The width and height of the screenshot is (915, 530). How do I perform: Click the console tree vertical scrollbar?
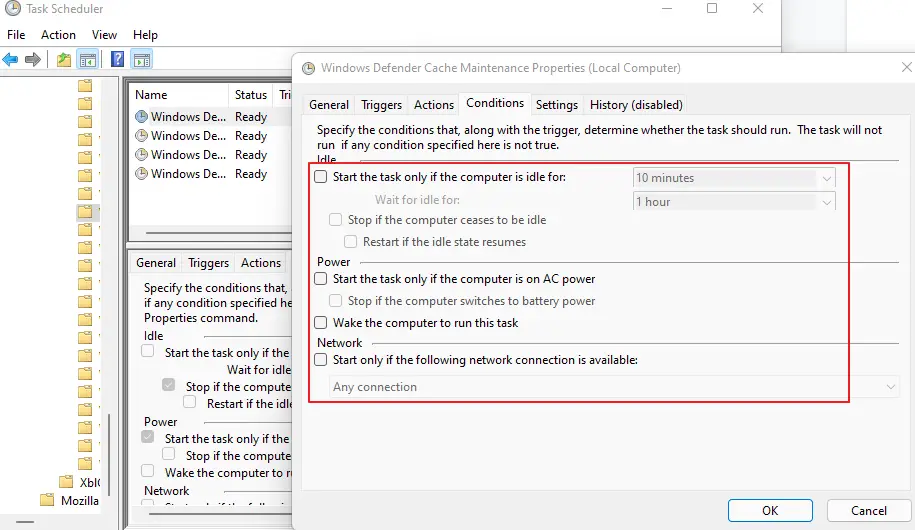click(x=109, y=455)
